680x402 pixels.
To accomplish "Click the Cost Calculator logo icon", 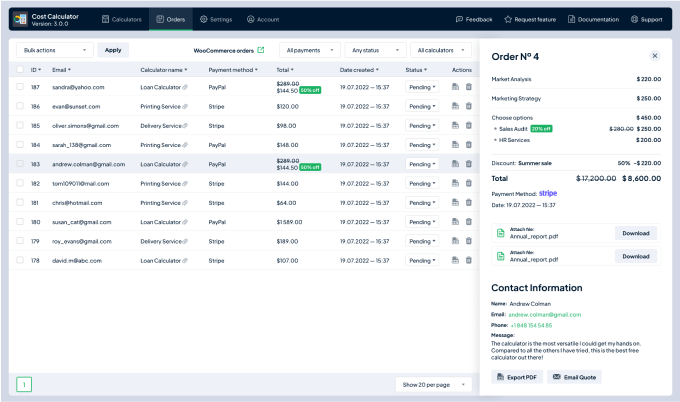I will (19, 19).
